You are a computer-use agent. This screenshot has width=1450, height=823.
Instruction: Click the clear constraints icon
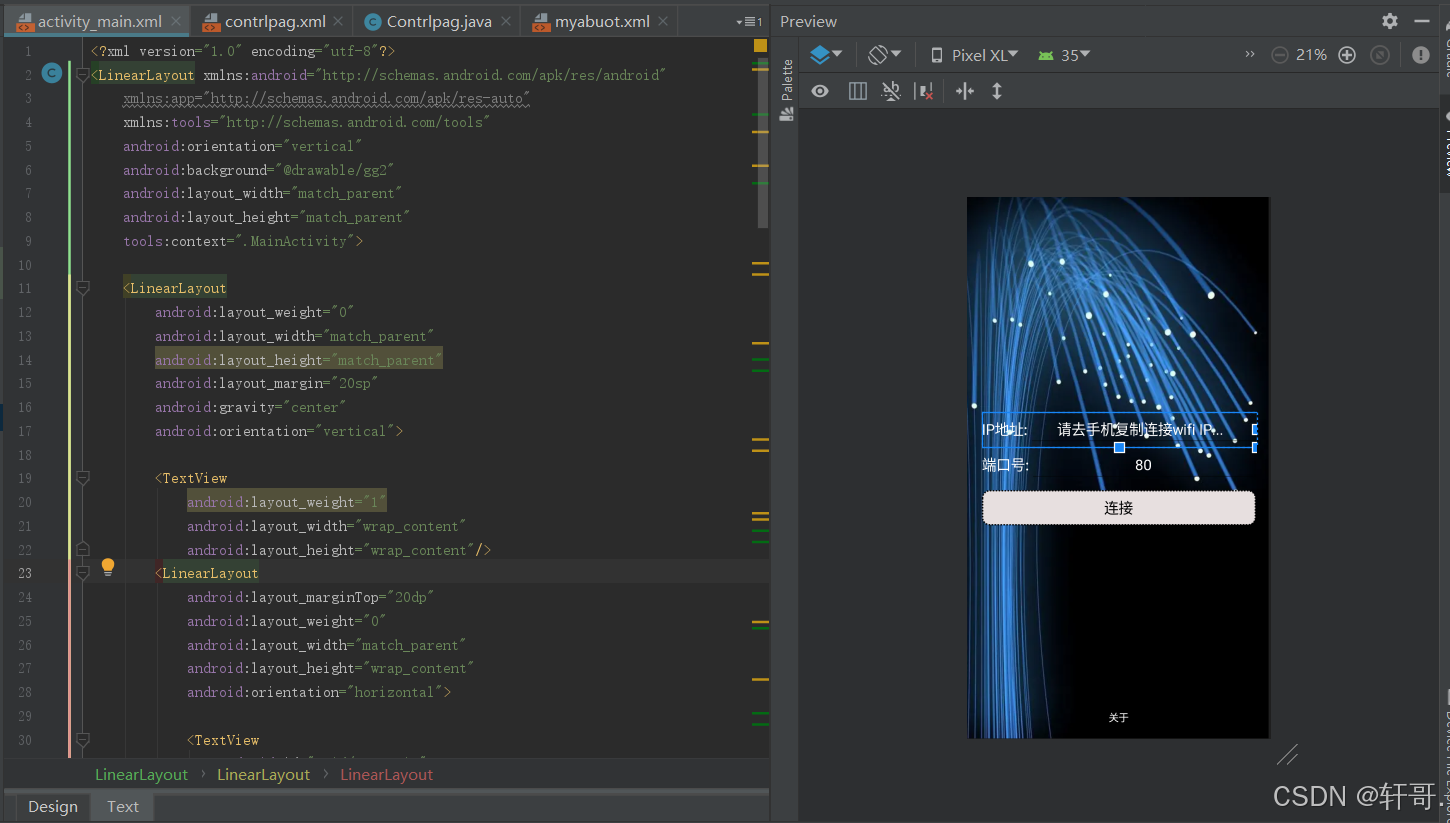coord(925,91)
